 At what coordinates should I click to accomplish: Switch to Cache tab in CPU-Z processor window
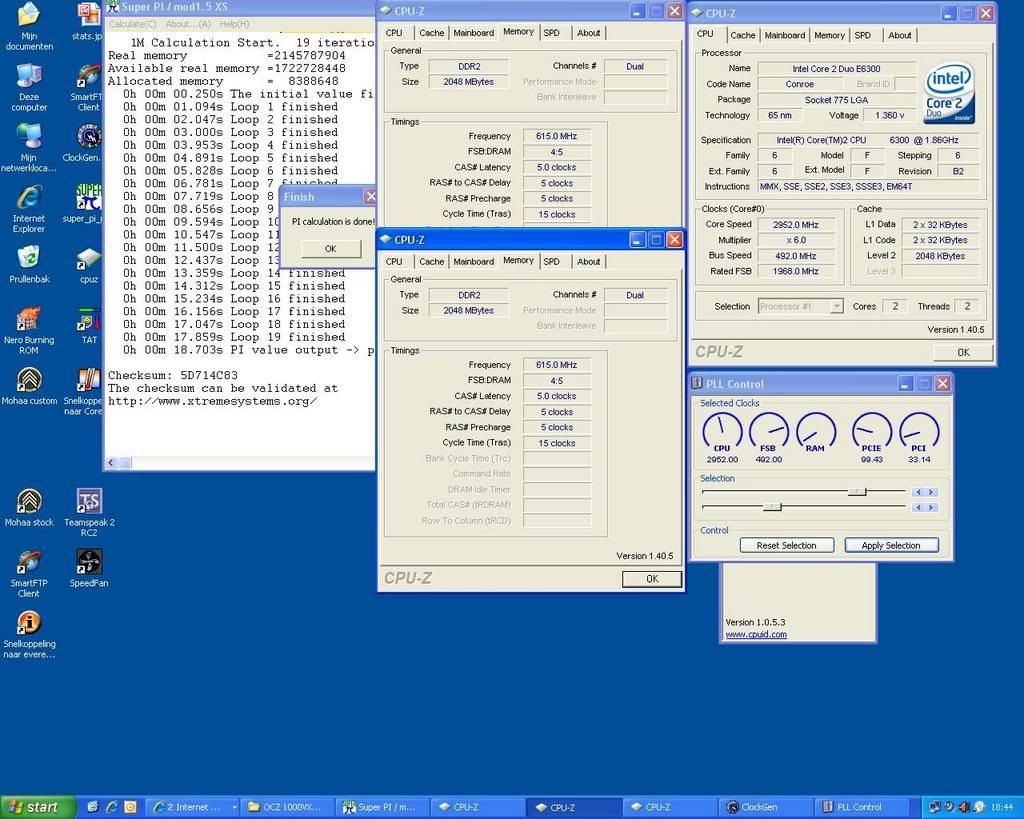pos(743,35)
